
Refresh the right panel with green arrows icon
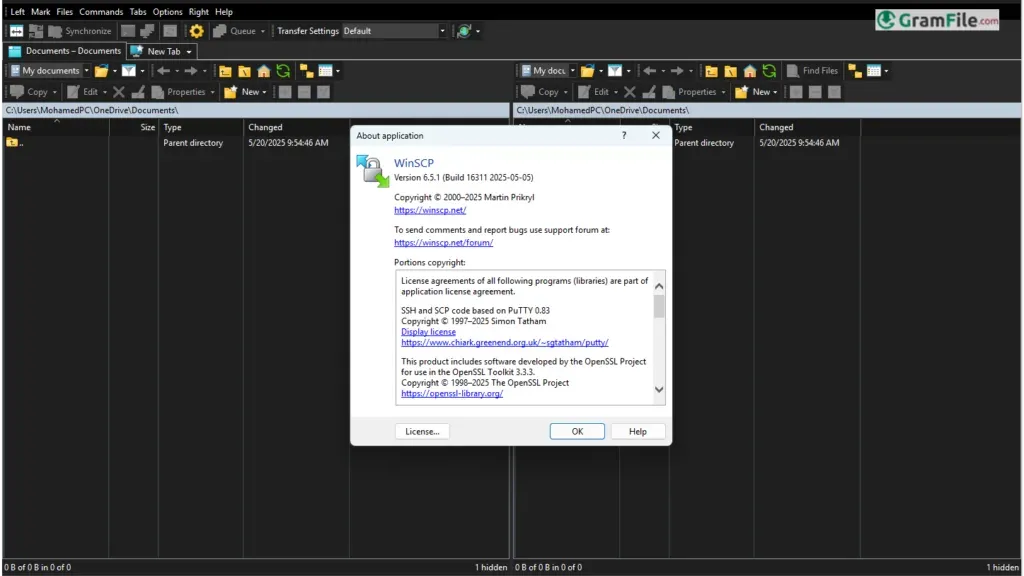[x=769, y=71]
